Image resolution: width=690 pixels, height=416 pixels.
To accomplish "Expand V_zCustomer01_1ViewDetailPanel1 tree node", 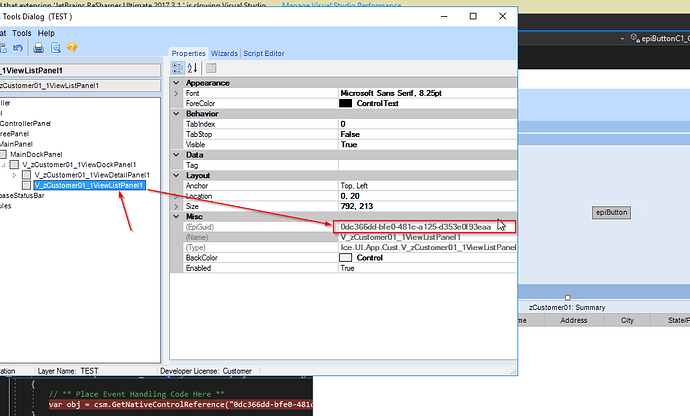I will click(15, 175).
